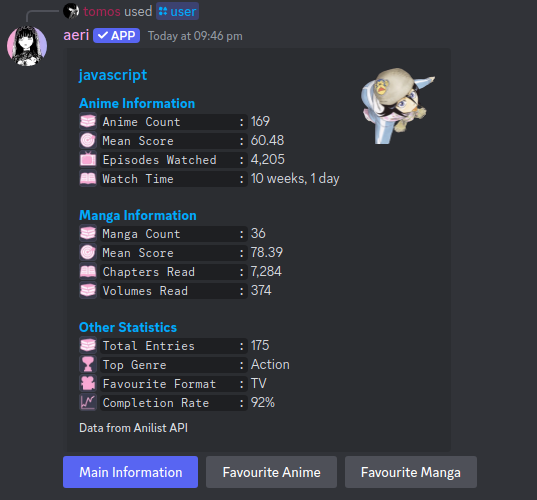Click the Anime Count stack emoji
The image size is (537, 500).
click(x=88, y=121)
